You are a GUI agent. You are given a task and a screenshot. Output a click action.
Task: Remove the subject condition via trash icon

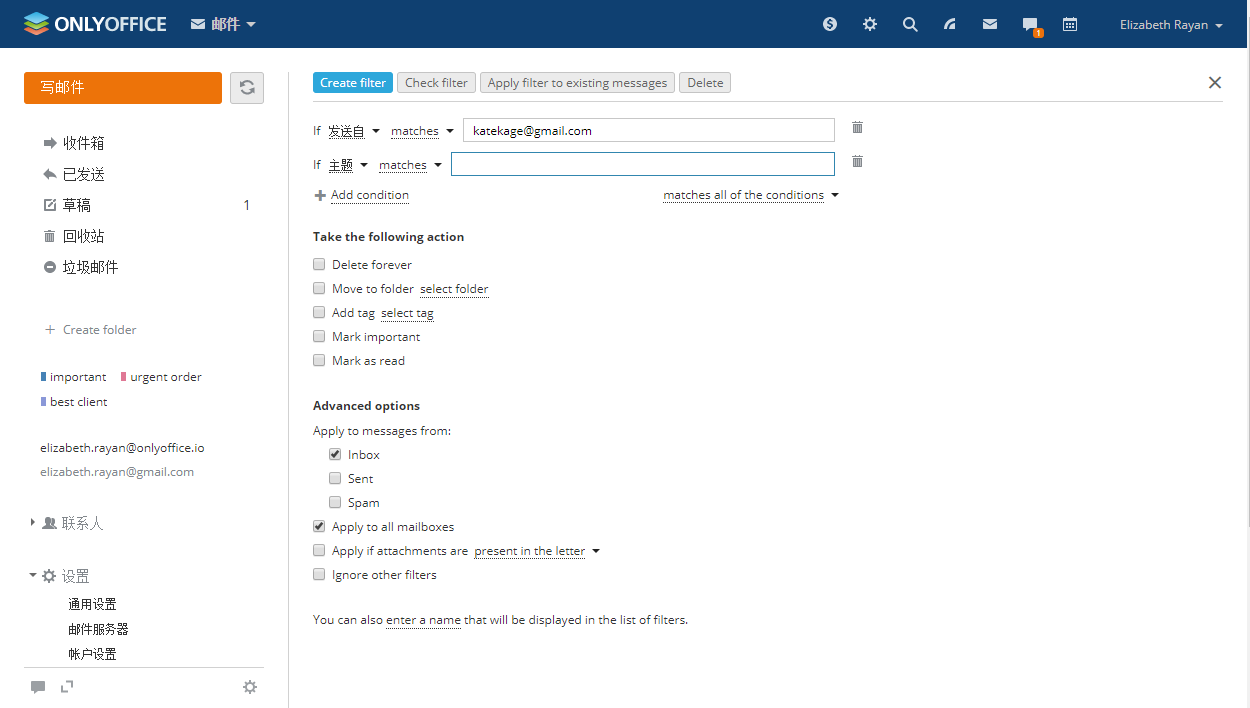pos(857,162)
